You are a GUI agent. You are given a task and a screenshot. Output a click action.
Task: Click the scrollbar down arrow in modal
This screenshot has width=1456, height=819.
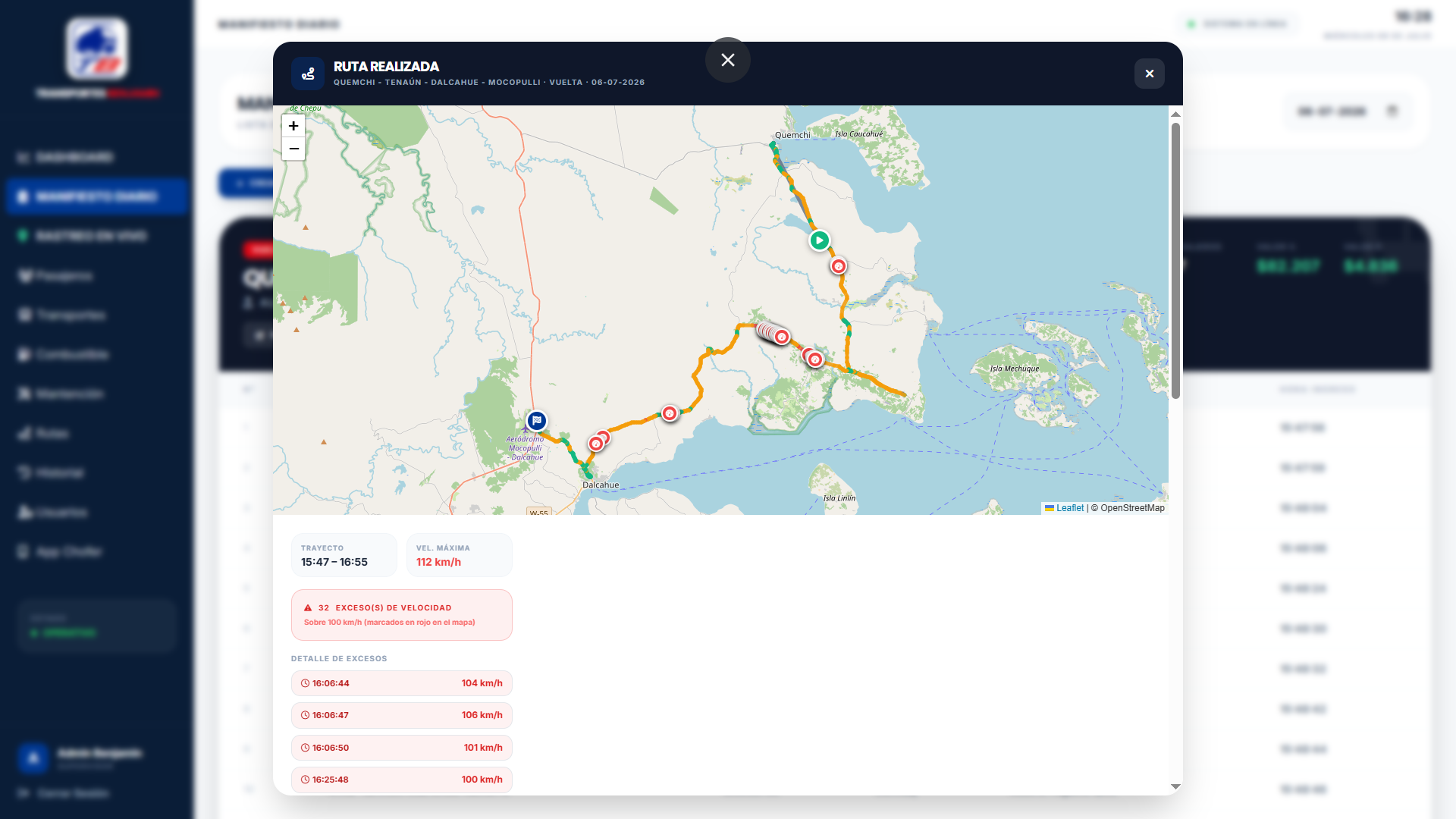(1175, 787)
